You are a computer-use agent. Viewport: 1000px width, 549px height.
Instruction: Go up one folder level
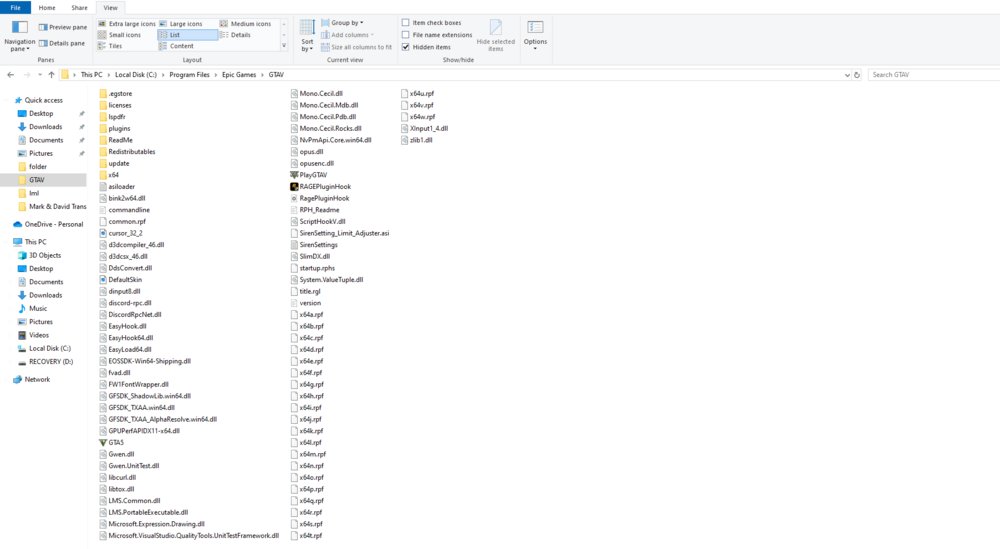pos(51,75)
